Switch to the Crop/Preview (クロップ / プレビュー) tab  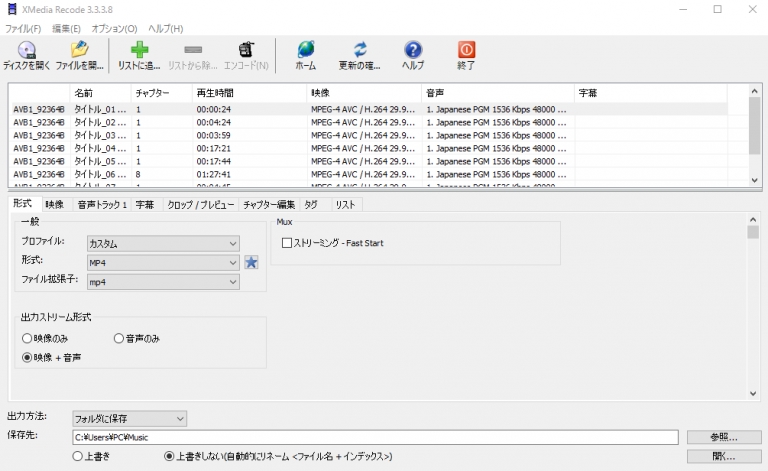tap(200, 205)
